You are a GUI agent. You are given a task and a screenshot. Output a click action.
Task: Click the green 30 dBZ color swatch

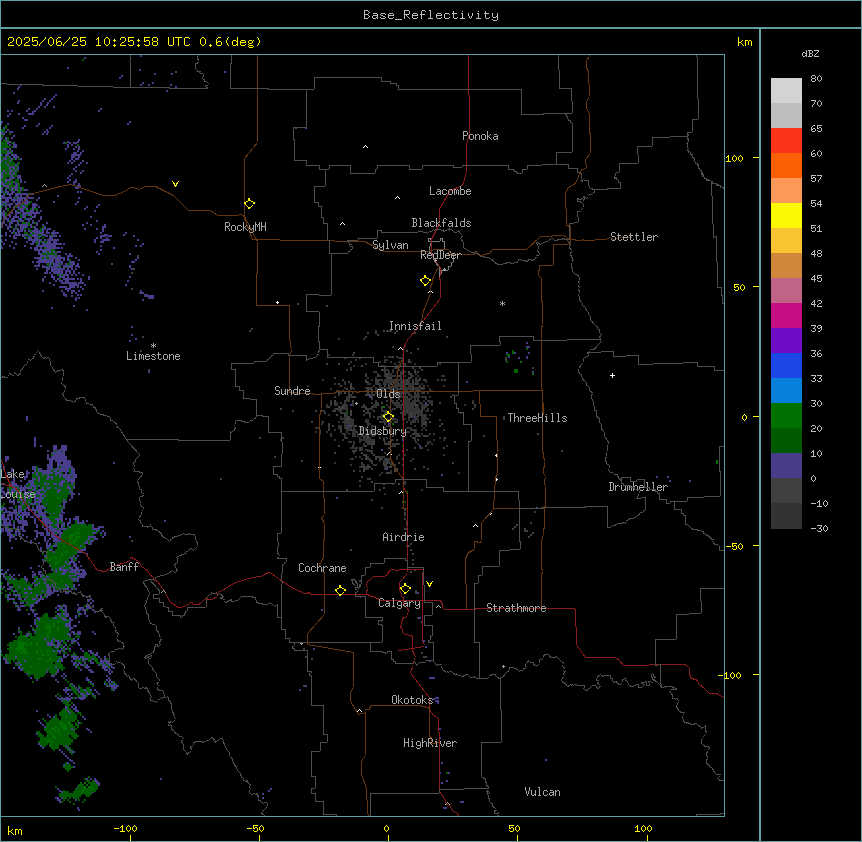click(786, 416)
